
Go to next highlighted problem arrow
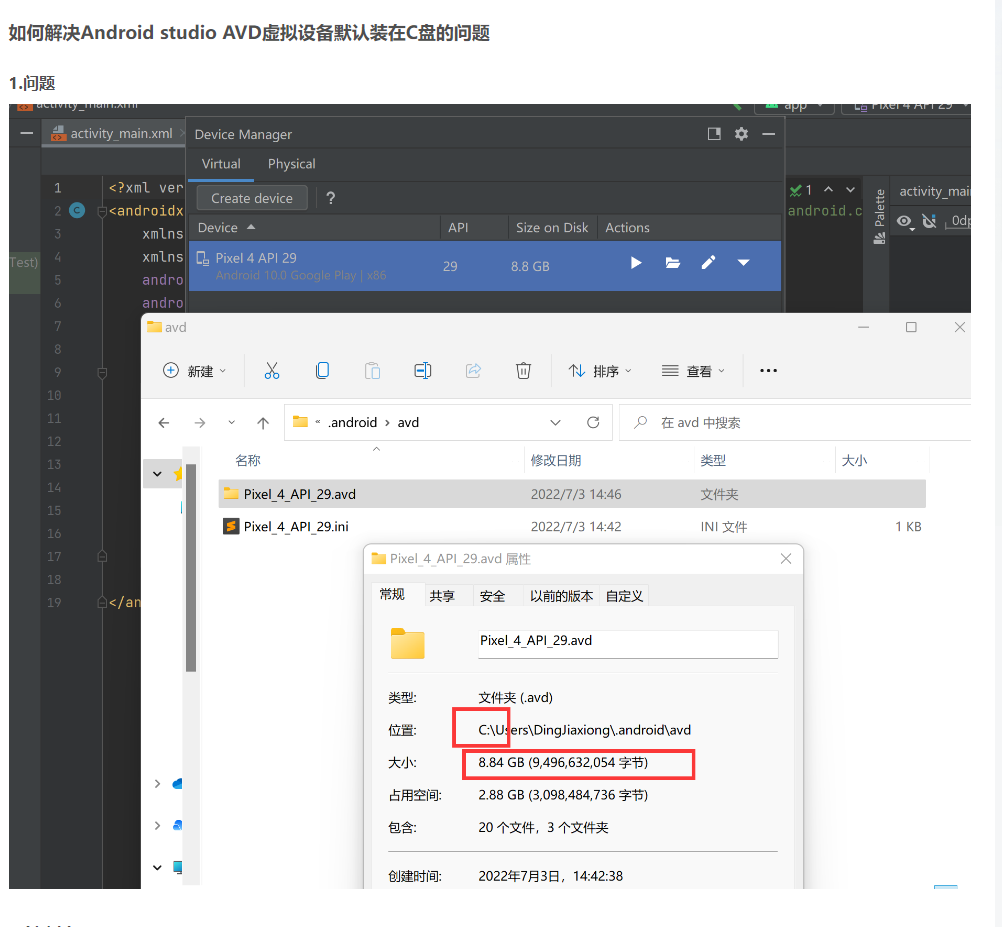pos(850,190)
